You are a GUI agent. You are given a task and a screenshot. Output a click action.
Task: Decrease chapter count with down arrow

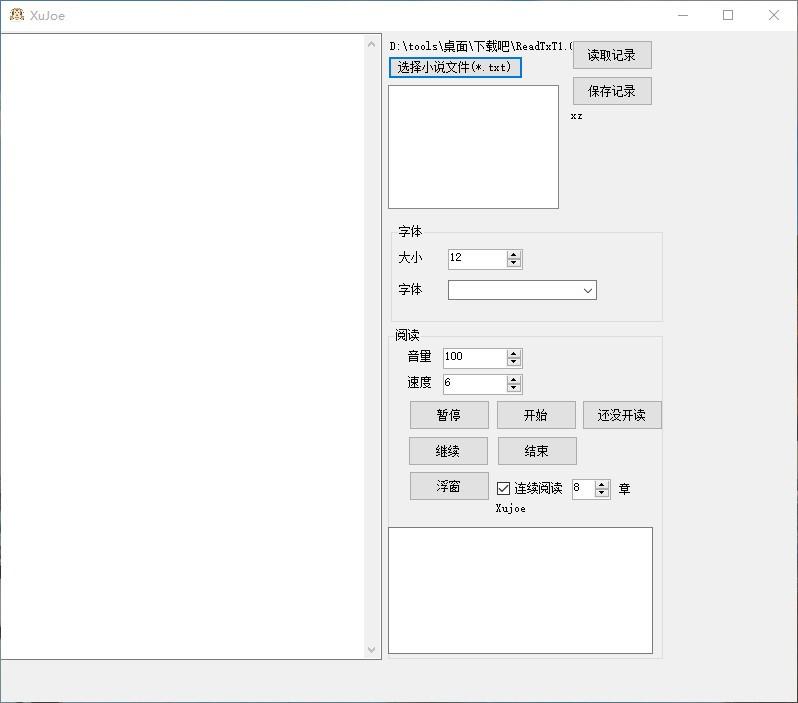tap(602, 493)
